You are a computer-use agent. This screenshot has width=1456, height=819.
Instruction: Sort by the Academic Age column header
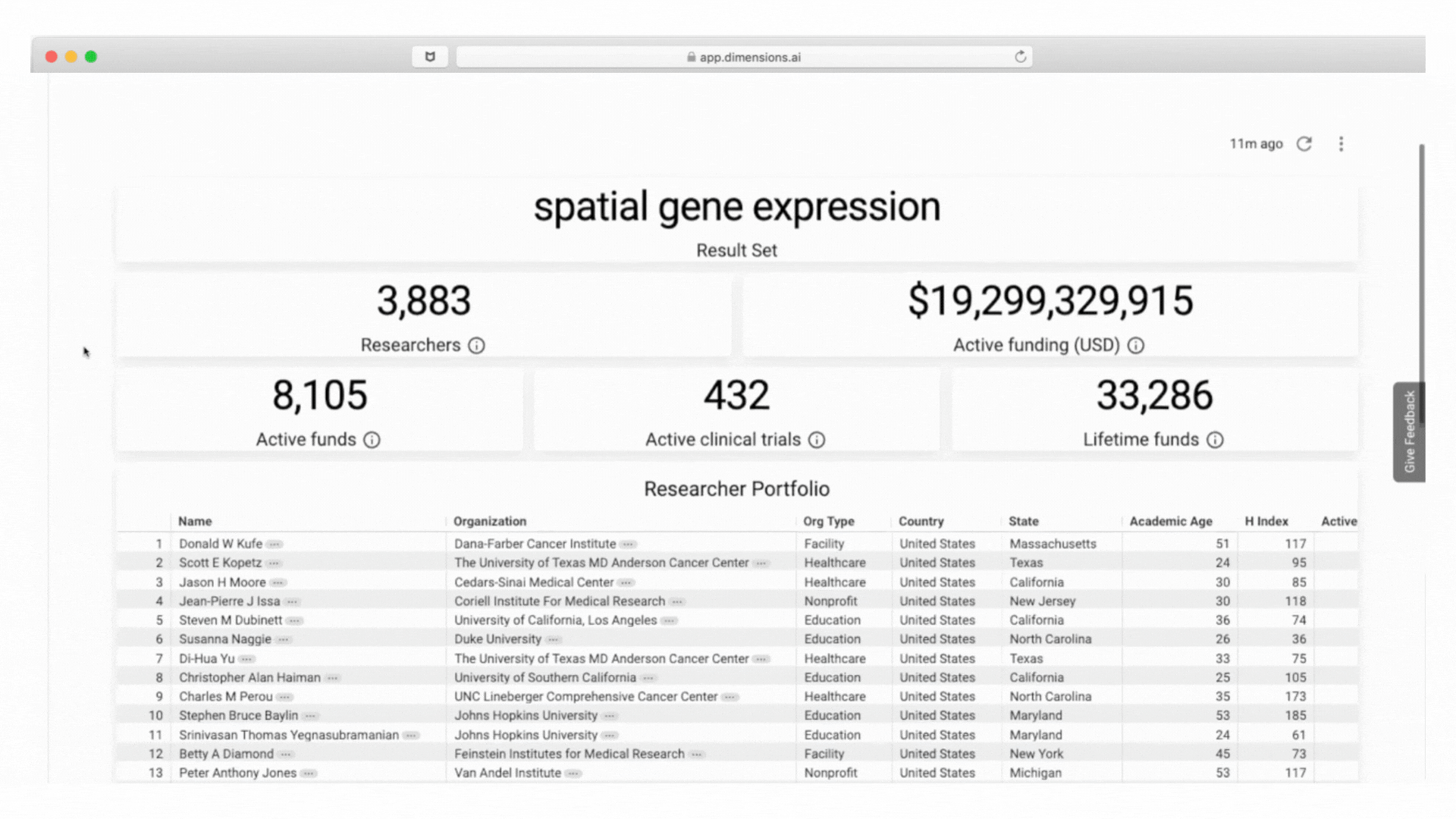point(1170,521)
